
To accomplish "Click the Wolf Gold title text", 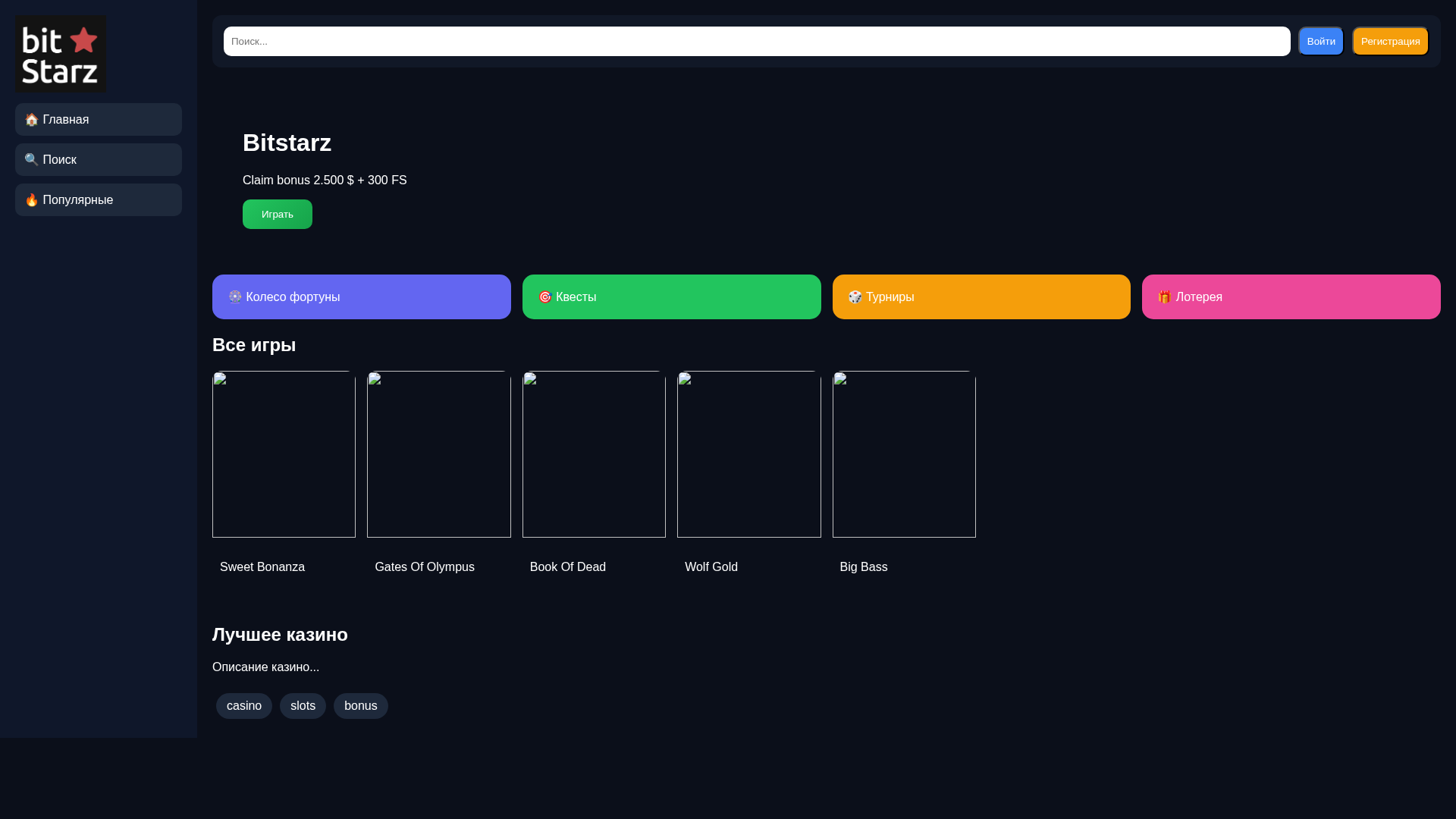I will tap(711, 567).
